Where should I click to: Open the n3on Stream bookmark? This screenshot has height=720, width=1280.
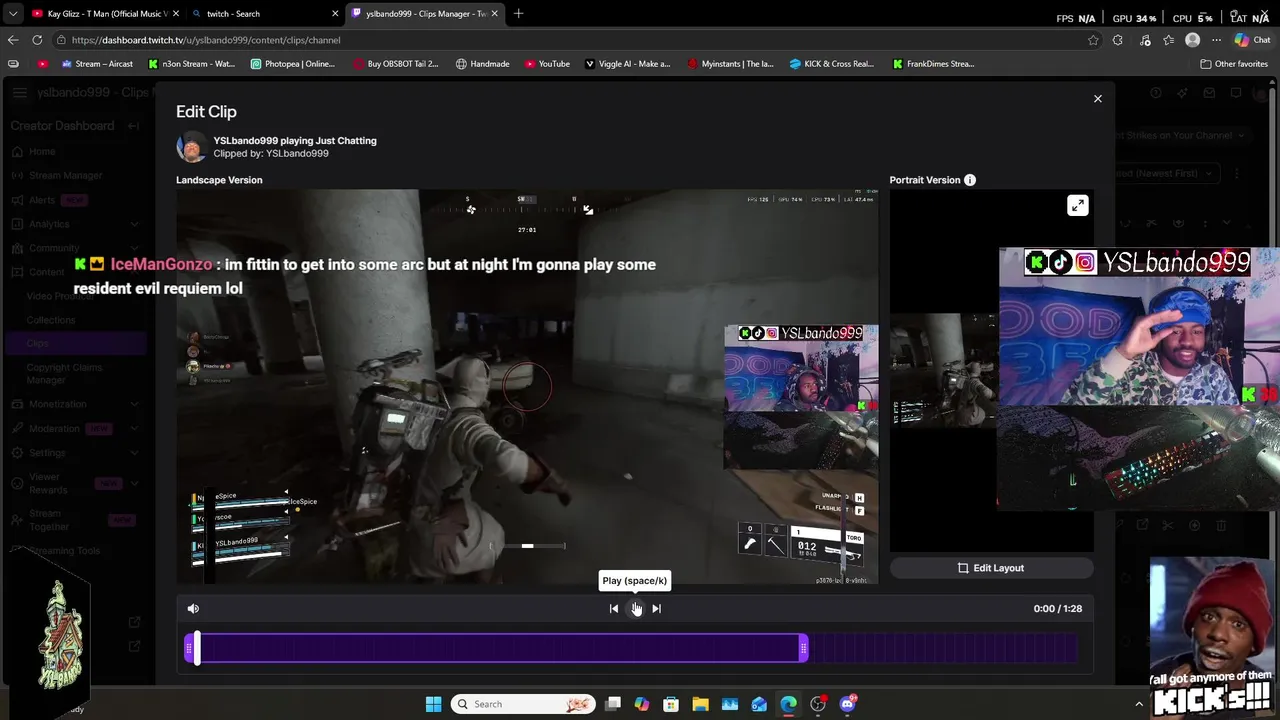pos(192,64)
